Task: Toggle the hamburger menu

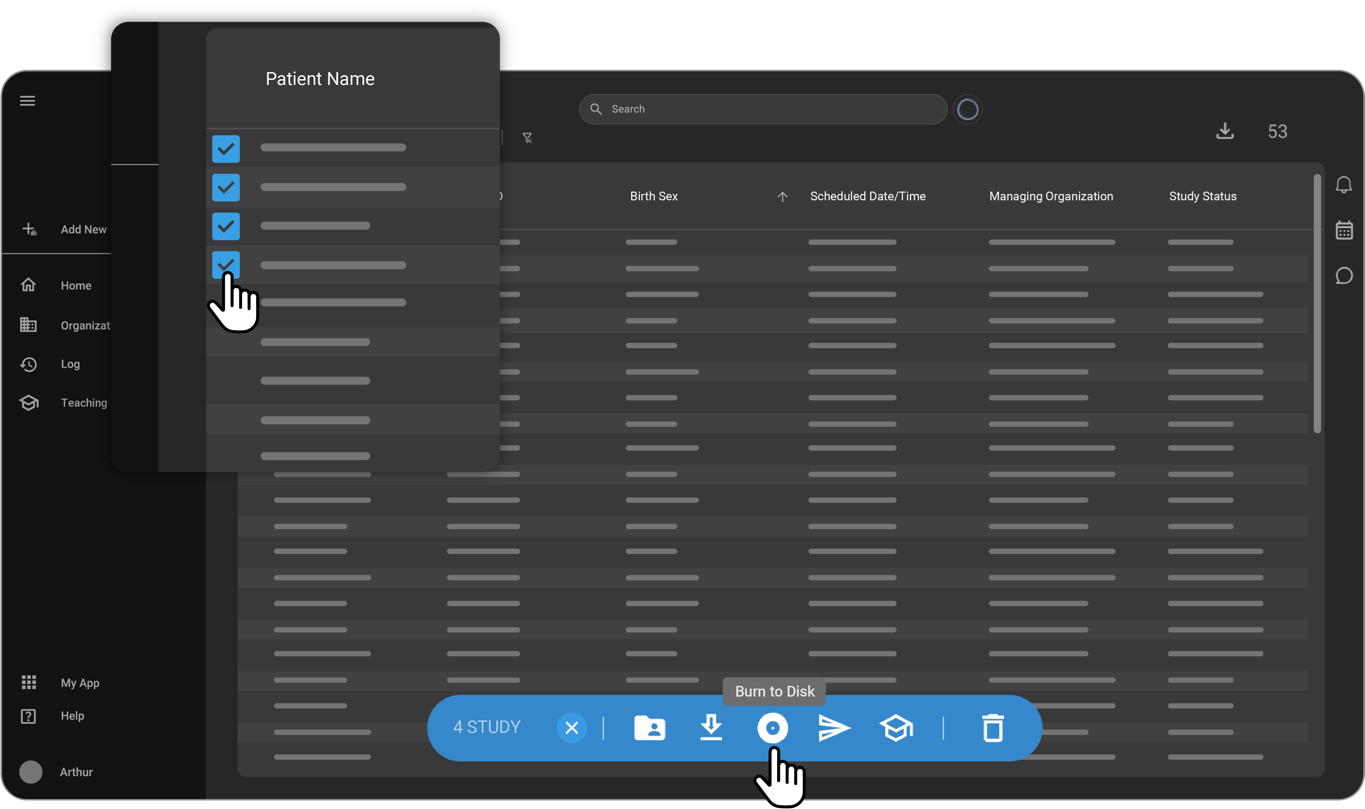Action: pos(28,101)
